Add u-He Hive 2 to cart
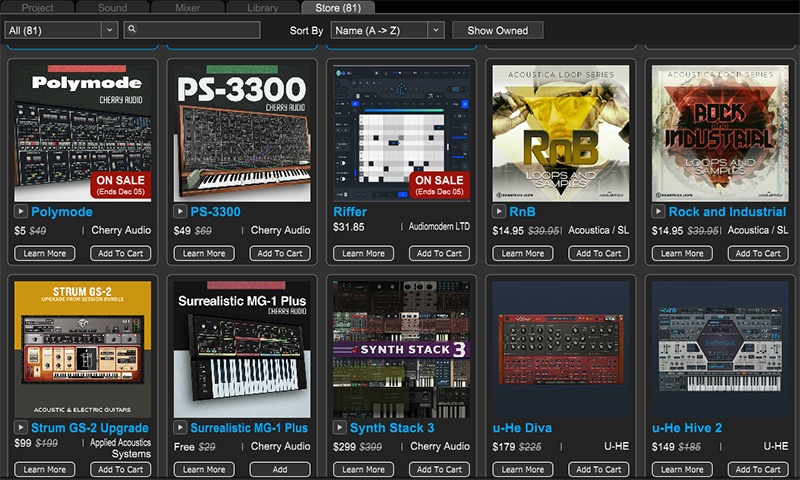This screenshot has width=800, height=480. click(x=758, y=469)
